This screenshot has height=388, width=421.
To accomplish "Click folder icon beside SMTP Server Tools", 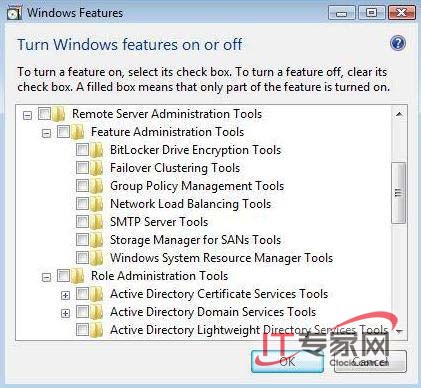I will click(x=97, y=222).
